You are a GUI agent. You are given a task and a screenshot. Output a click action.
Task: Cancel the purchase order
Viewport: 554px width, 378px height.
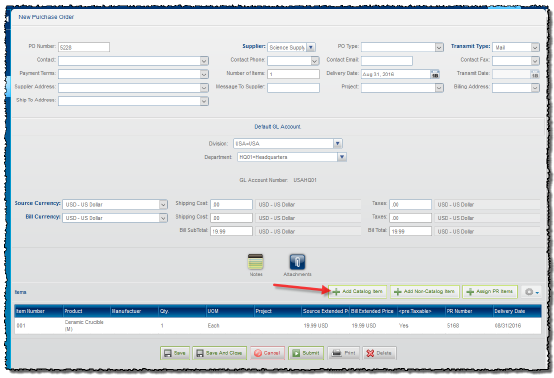(x=267, y=353)
